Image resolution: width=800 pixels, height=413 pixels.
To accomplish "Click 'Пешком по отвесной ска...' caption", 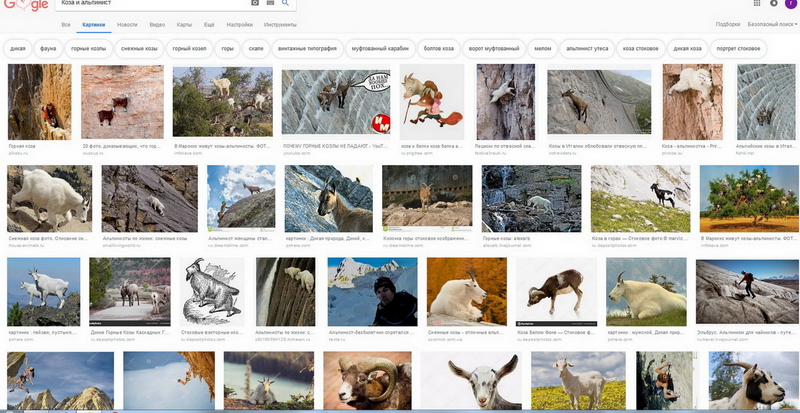I will 505,146.
